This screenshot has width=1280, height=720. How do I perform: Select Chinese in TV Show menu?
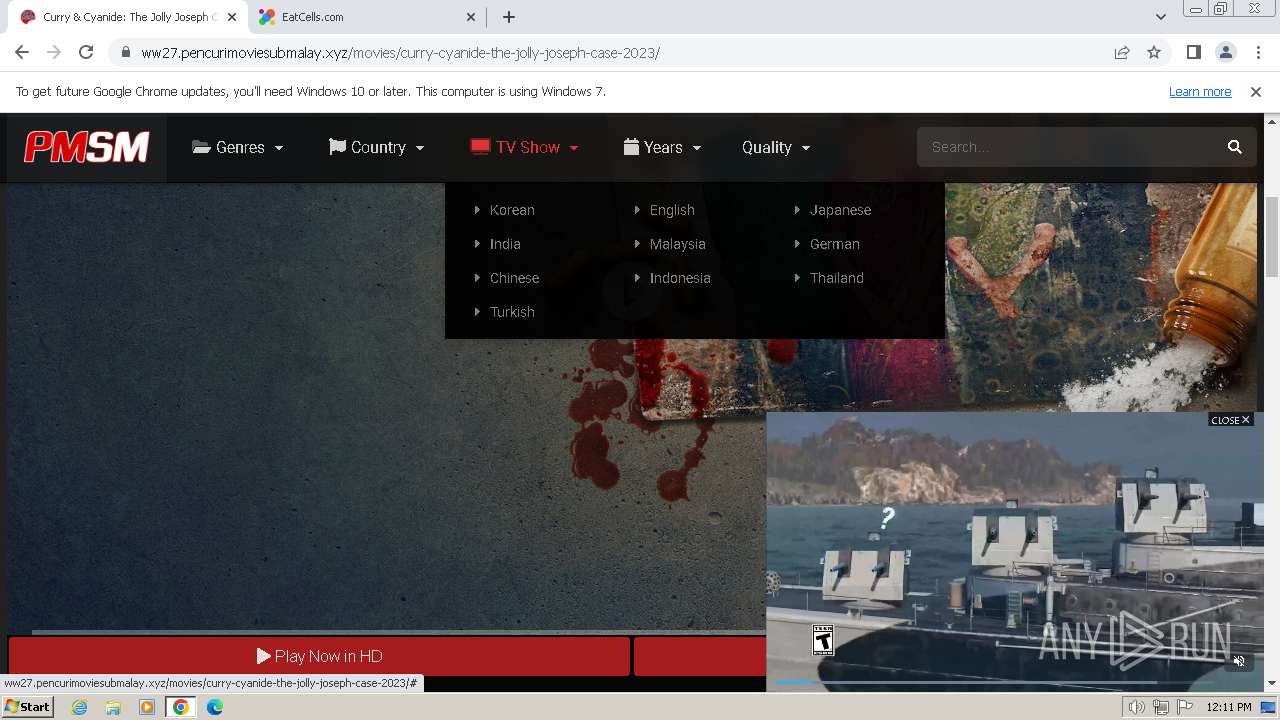click(x=514, y=278)
